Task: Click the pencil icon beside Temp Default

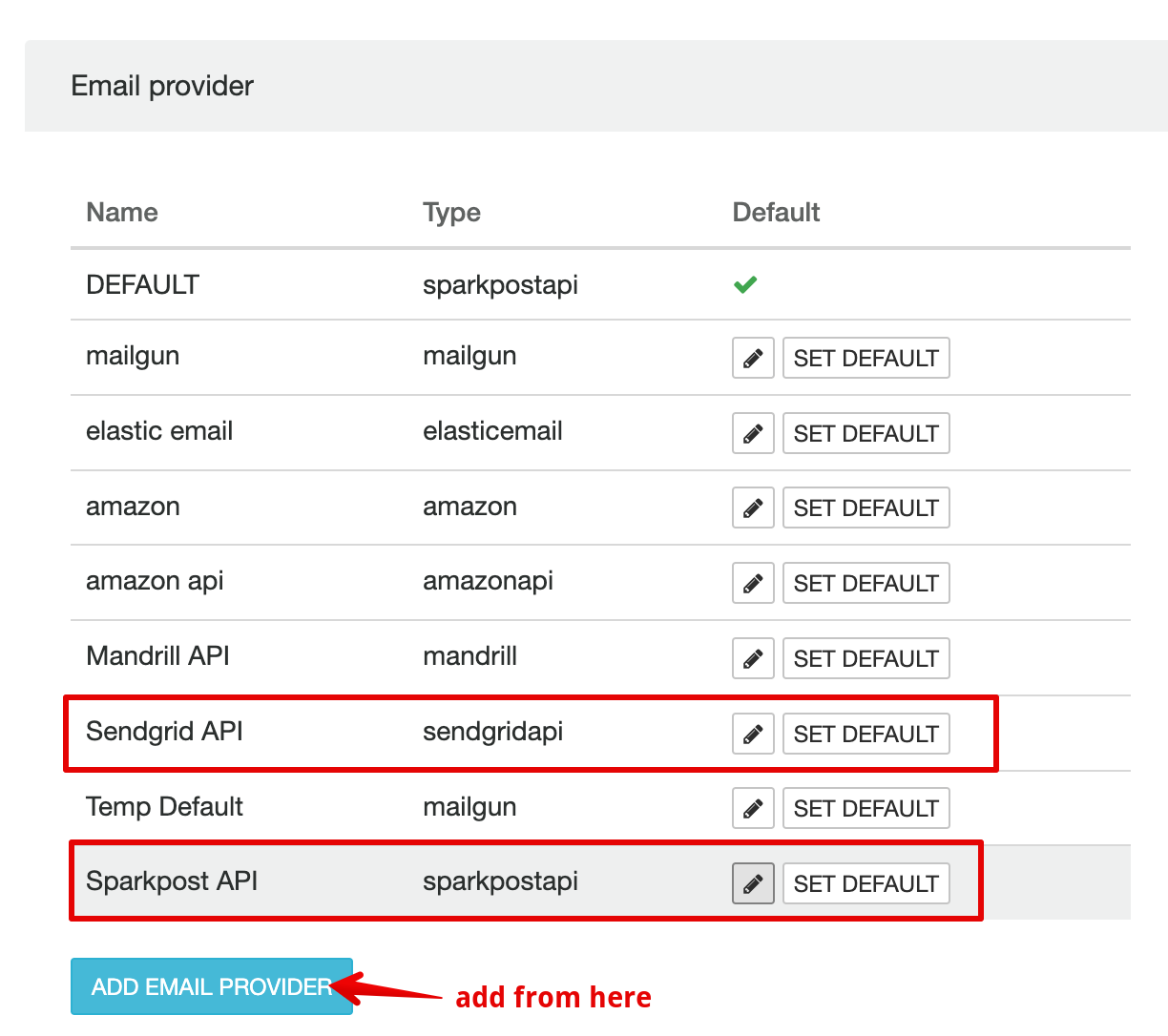Action: tap(753, 808)
